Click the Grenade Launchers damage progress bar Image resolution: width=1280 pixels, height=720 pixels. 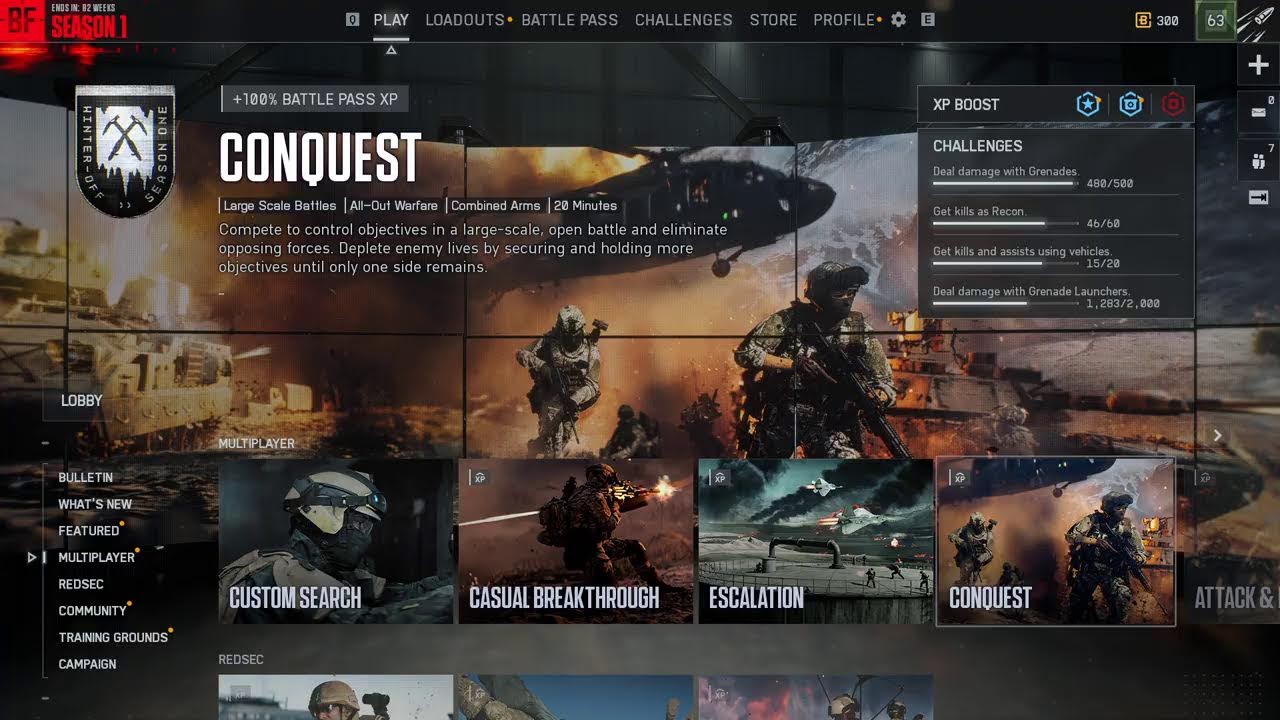pos(1006,303)
